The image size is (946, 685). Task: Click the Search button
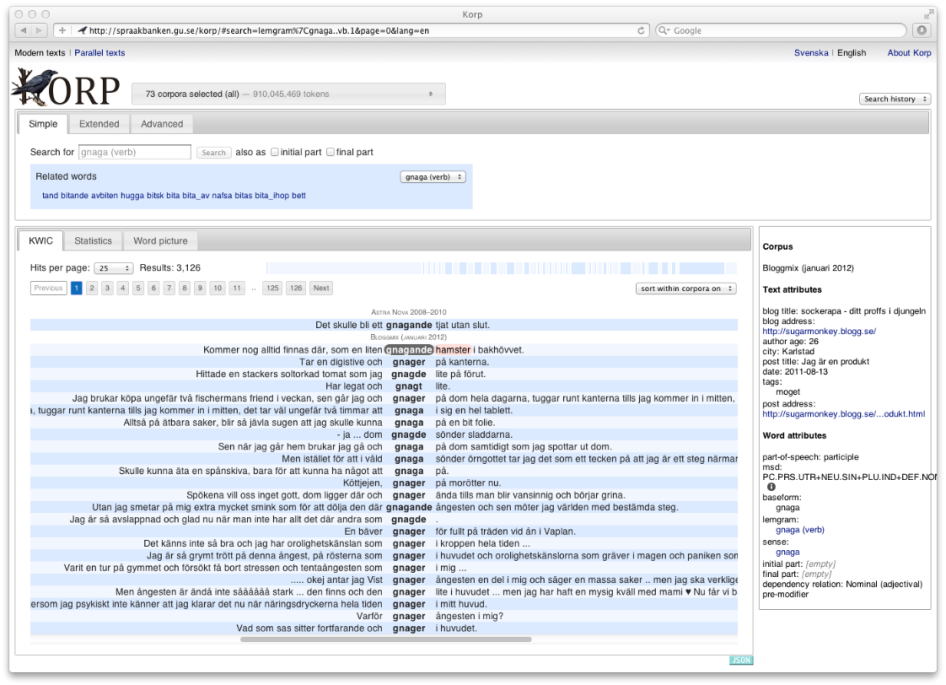coord(214,153)
